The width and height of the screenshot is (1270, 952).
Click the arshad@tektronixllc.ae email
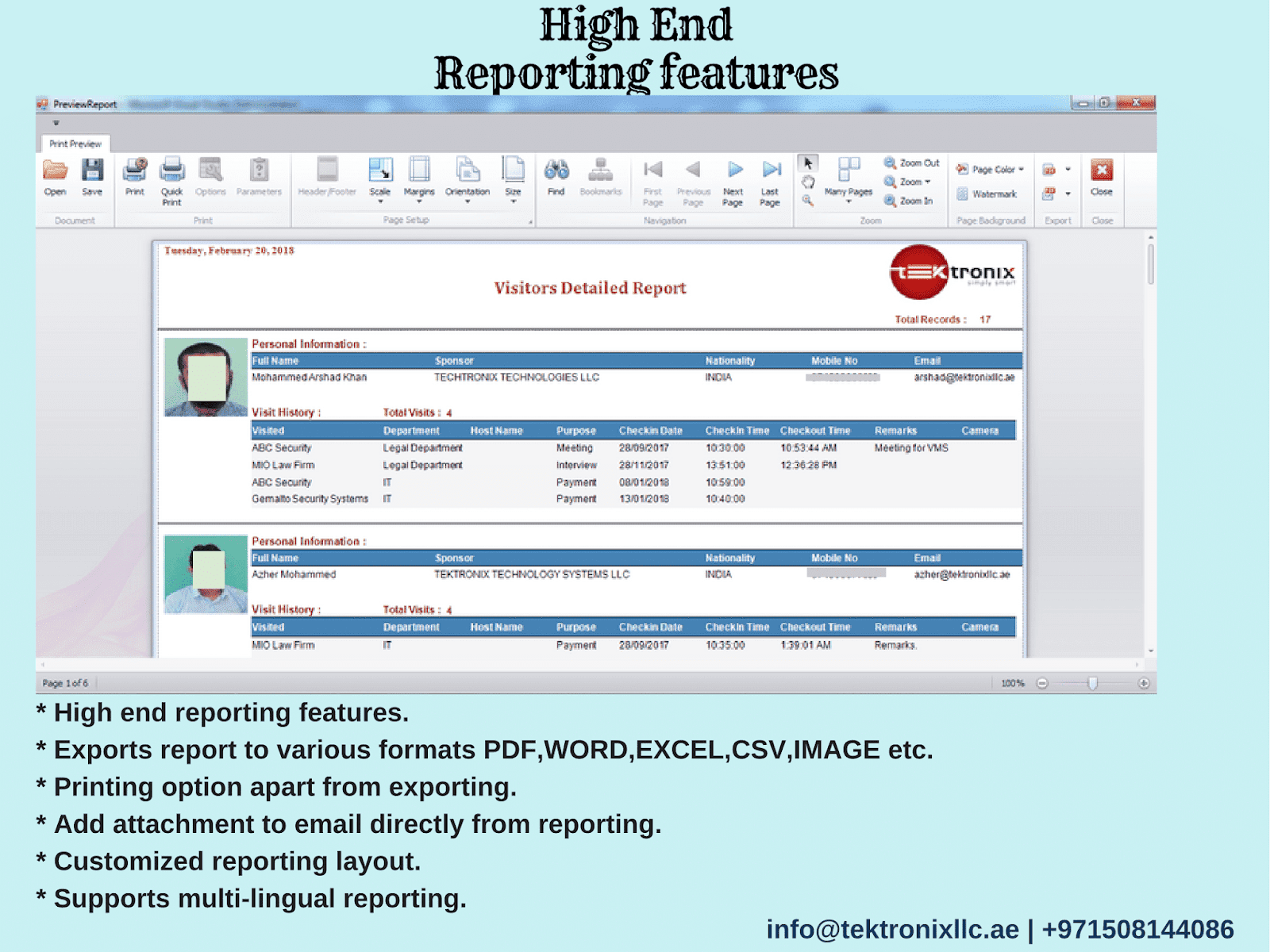pos(964,378)
